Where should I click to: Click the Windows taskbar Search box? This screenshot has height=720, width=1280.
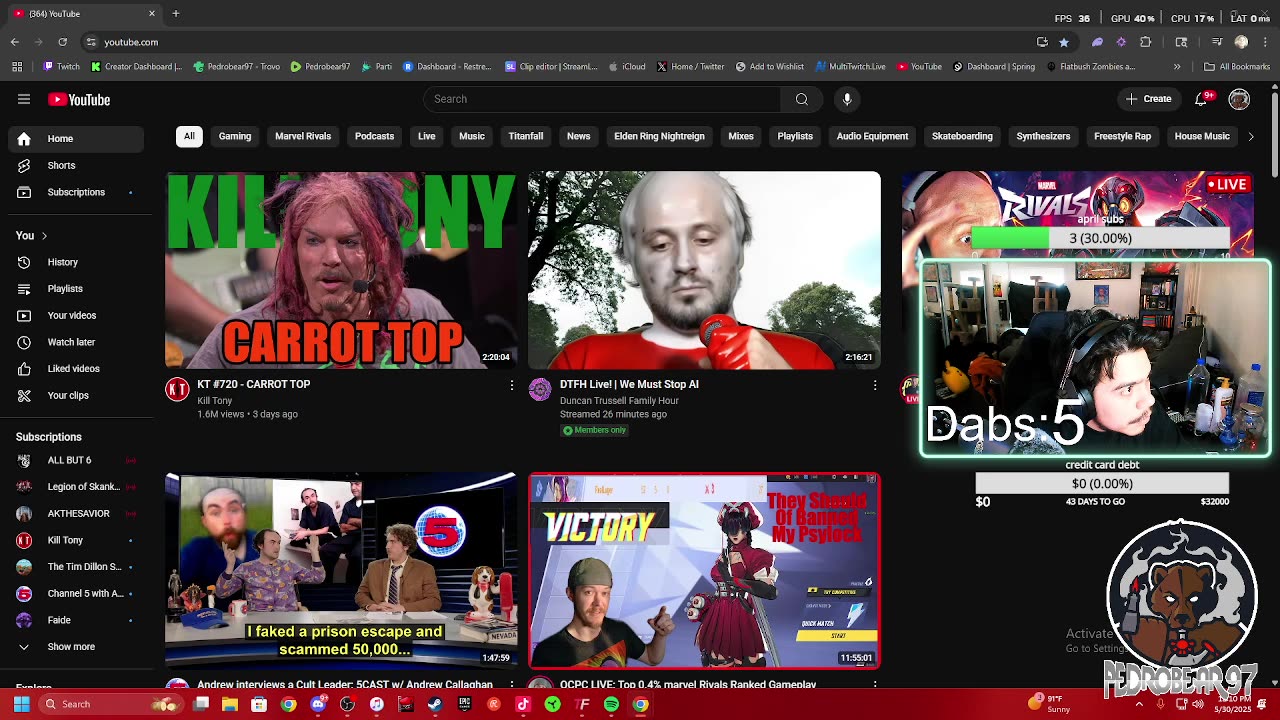(x=110, y=704)
